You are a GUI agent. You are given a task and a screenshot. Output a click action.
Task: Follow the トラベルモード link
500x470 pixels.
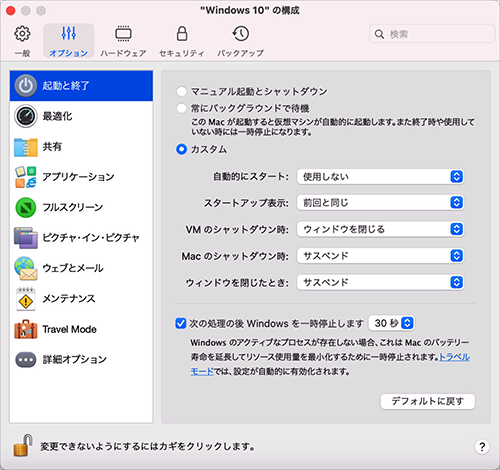(x=455, y=357)
